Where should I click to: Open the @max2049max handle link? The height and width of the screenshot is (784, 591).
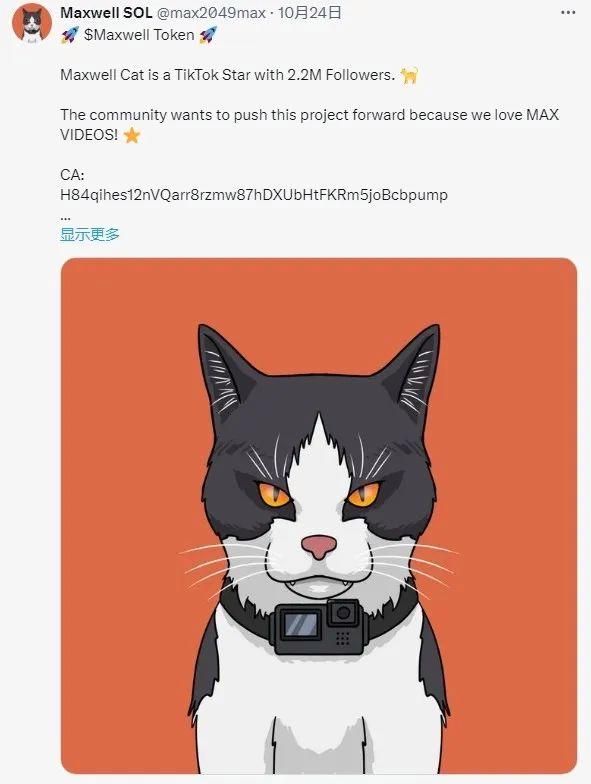(211, 12)
